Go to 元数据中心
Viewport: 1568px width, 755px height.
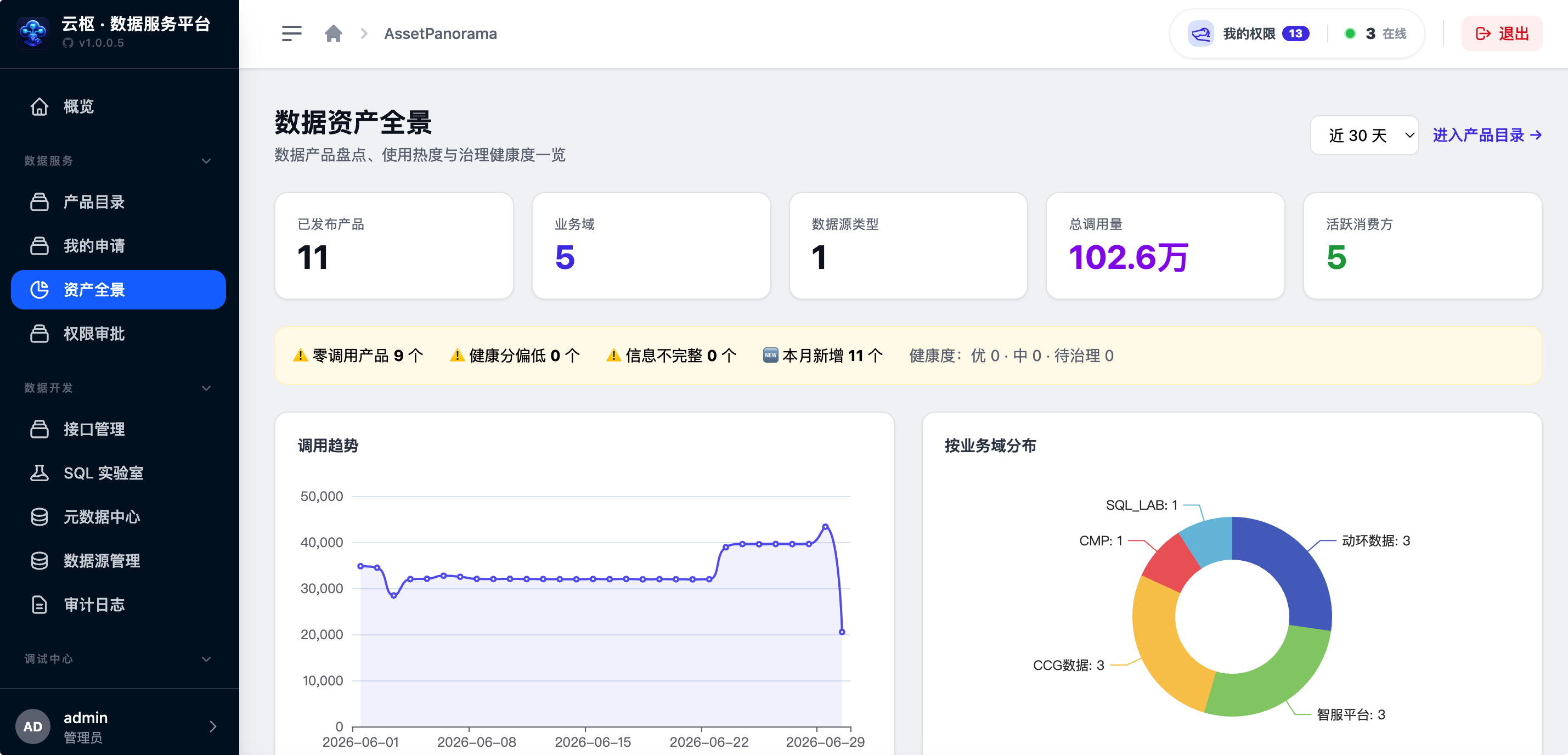(119, 517)
